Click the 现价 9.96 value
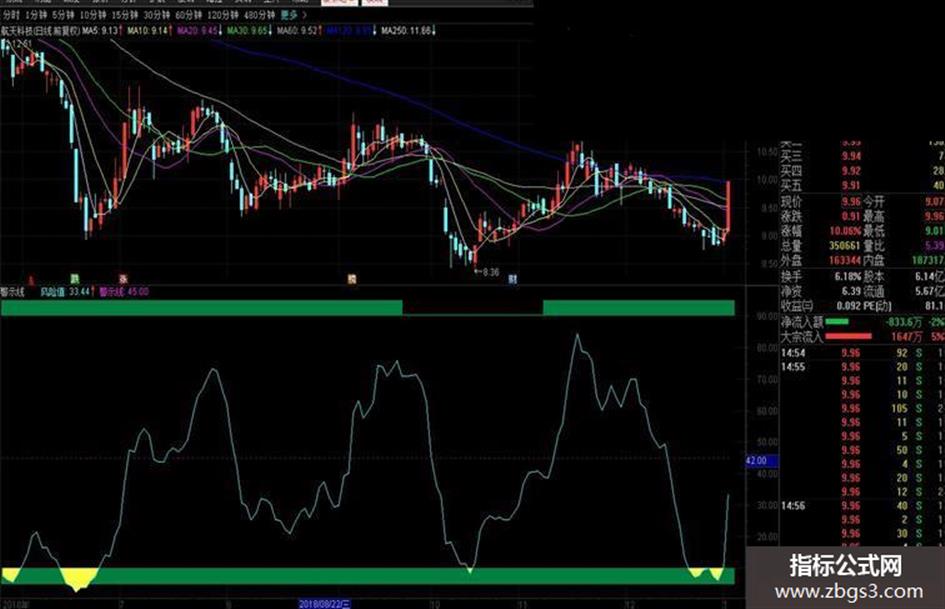This screenshot has height=609, width=945. pos(851,201)
